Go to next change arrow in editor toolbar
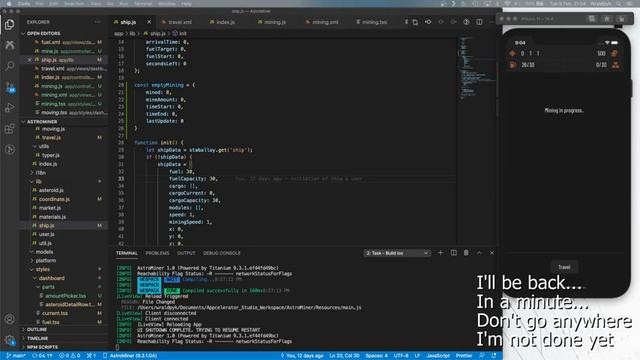 point(453,22)
